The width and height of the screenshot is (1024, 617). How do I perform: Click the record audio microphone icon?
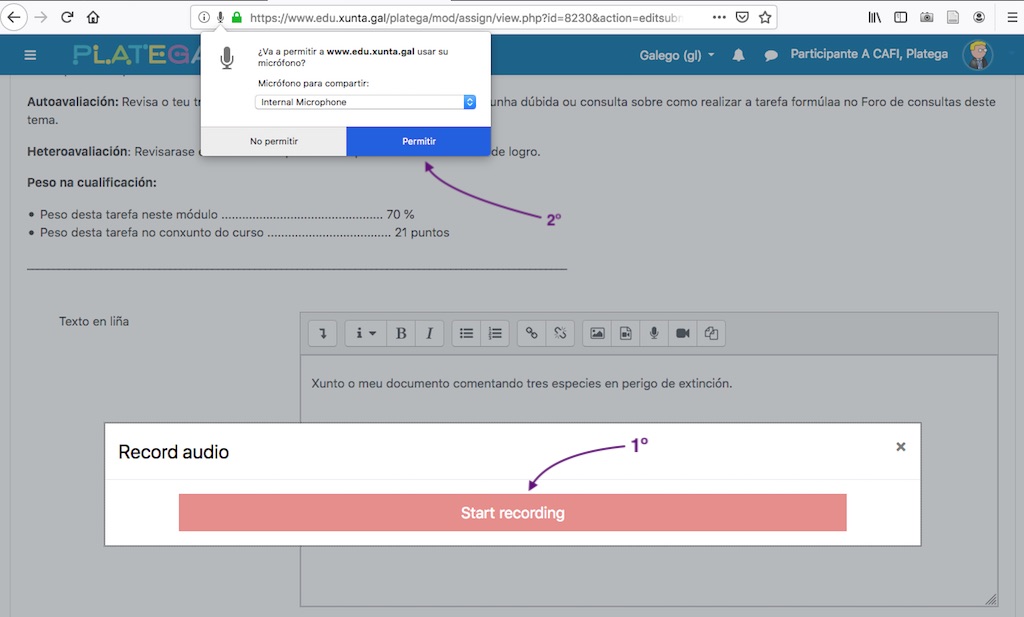click(654, 334)
